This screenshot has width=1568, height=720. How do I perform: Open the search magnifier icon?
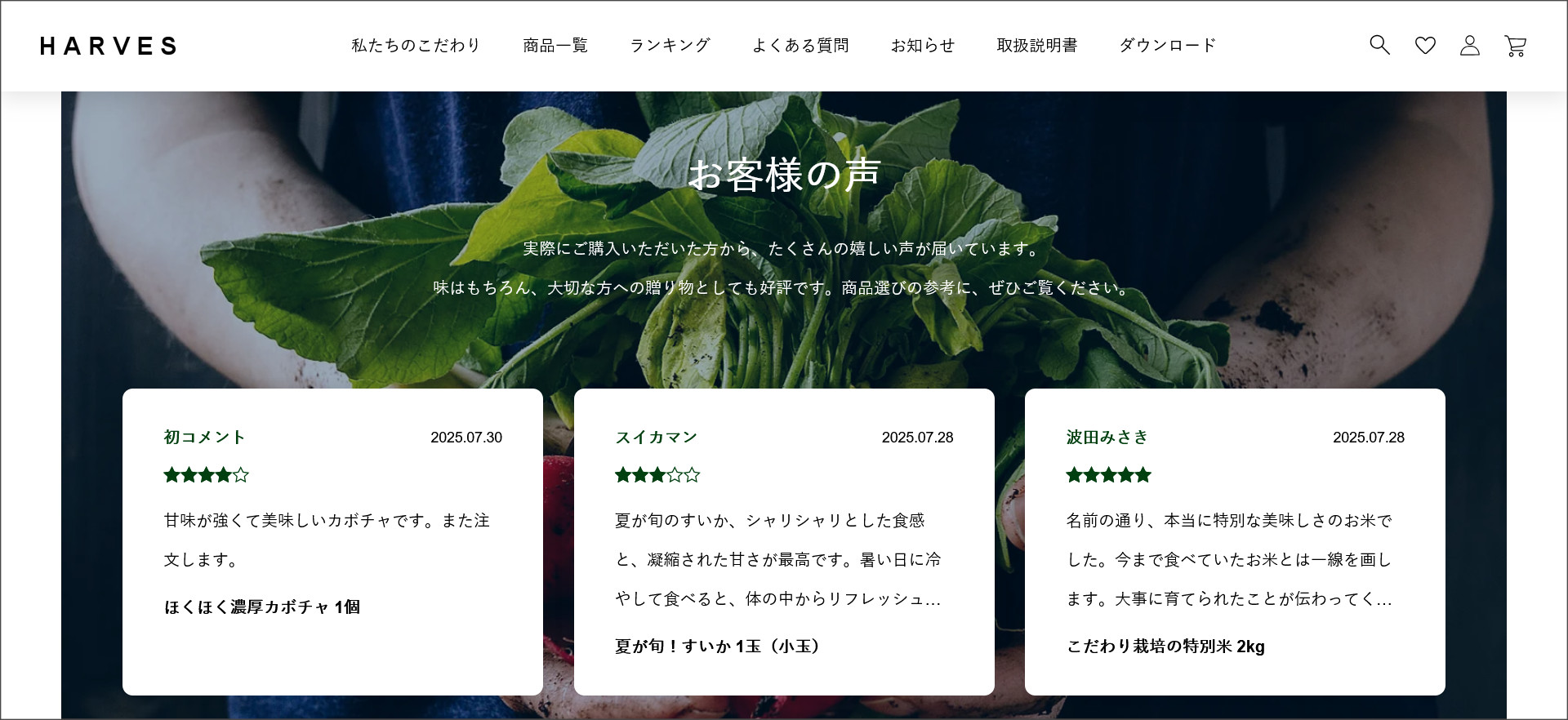click(x=1379, y=45)
